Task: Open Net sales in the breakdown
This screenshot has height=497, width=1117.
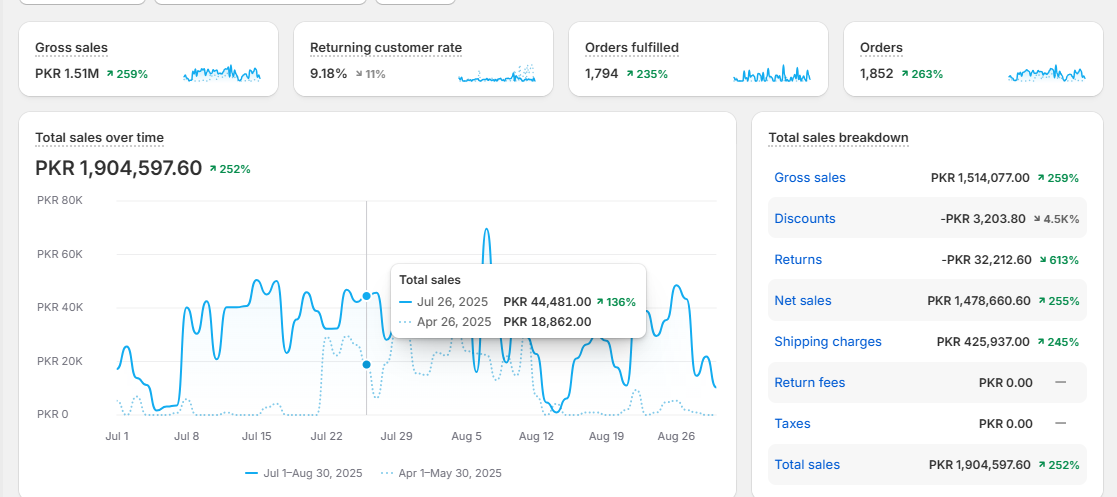Action: point(802,301)
